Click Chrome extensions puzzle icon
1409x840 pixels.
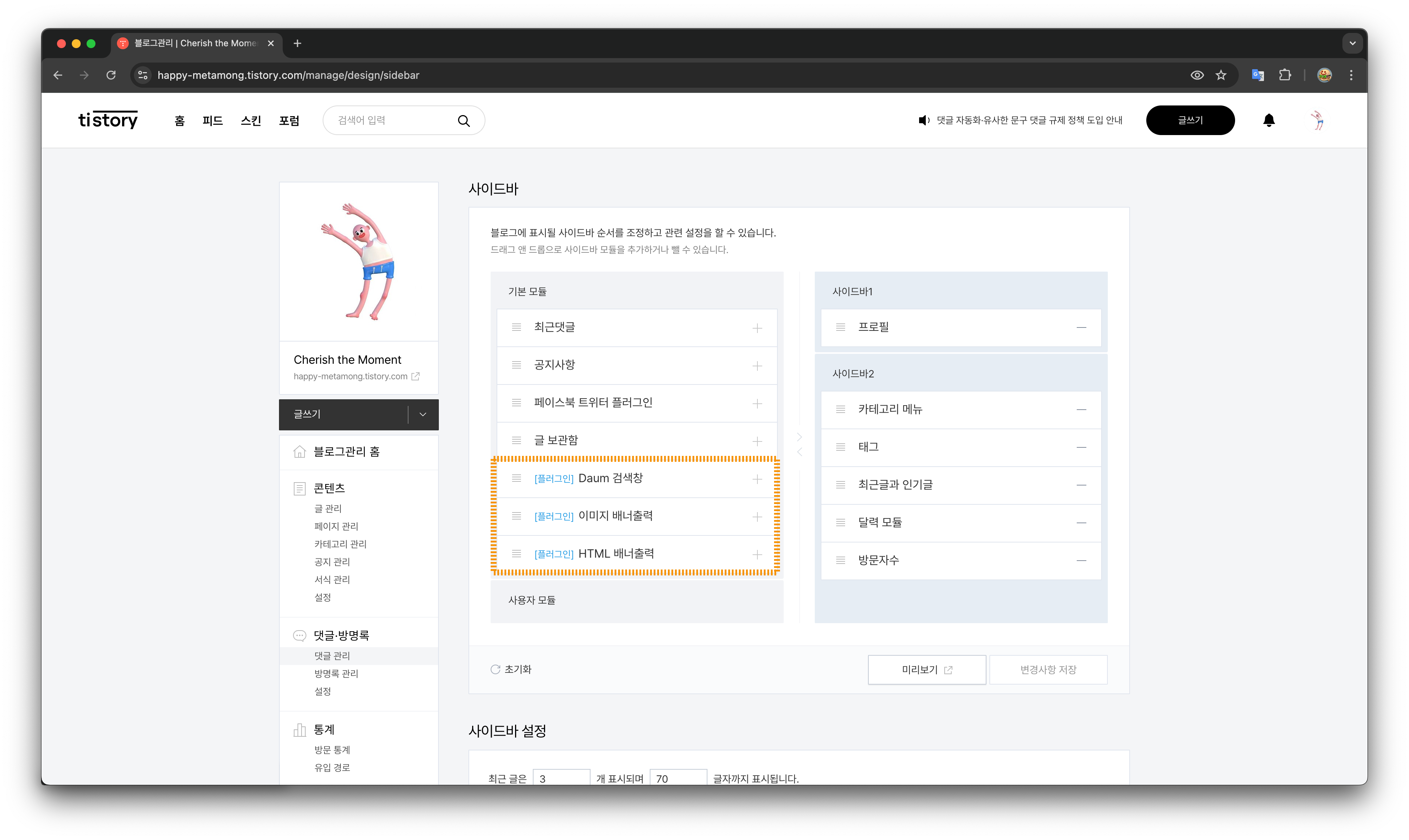point(1285,75)
